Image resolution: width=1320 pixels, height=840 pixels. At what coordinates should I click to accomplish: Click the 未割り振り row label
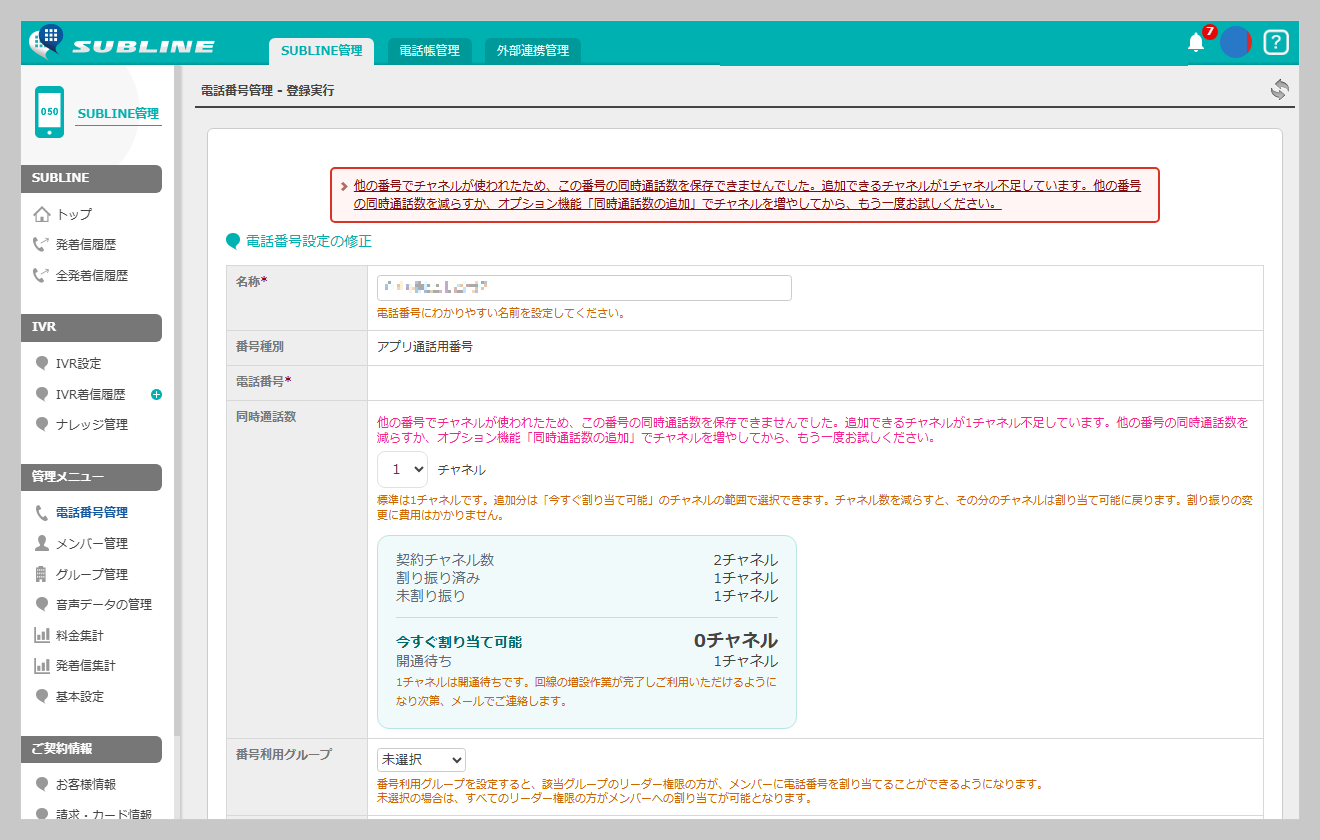point(431,596)
